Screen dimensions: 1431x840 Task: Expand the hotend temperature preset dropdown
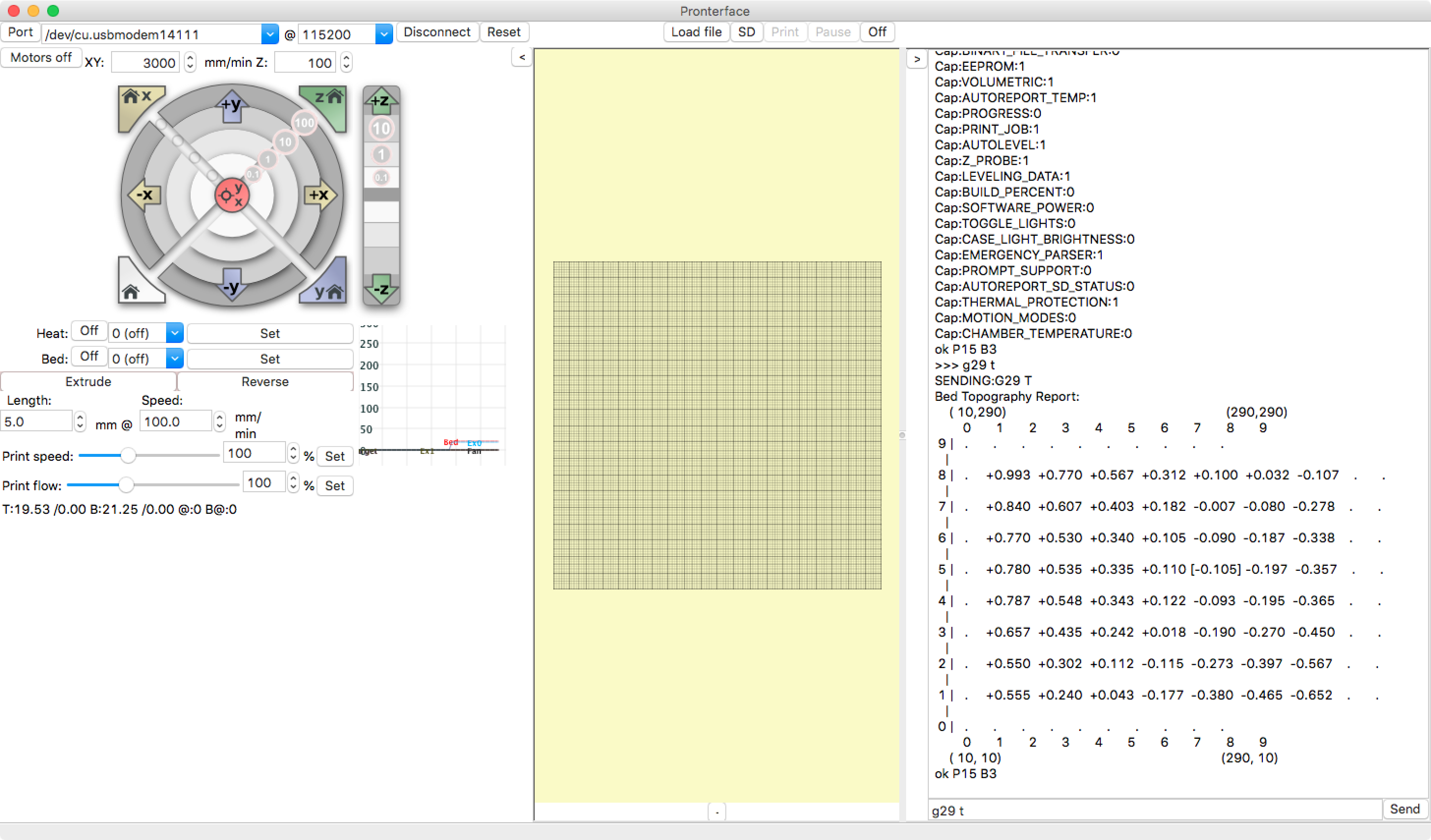pos(174,333)
